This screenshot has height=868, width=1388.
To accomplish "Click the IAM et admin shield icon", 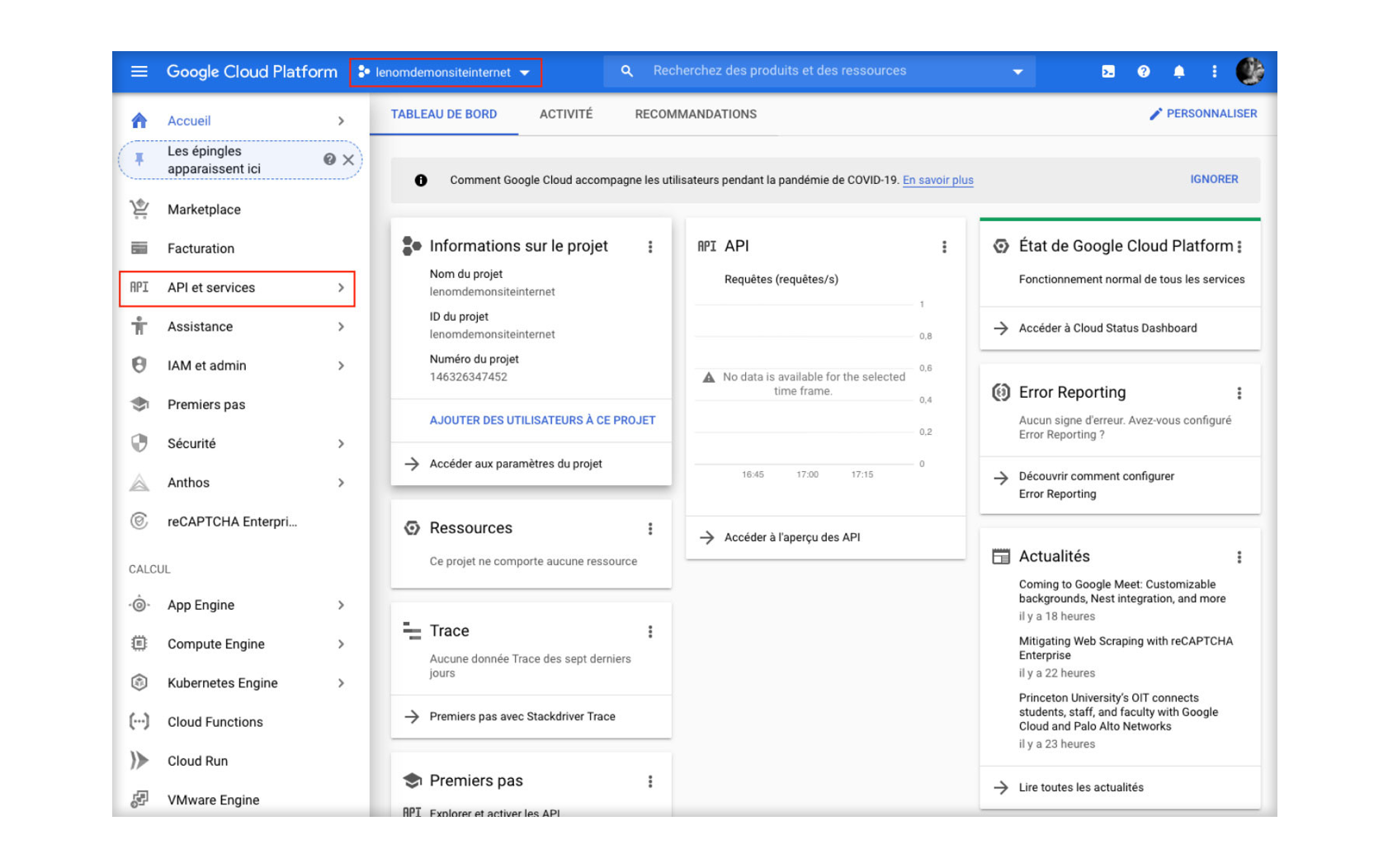I will 139,365.
